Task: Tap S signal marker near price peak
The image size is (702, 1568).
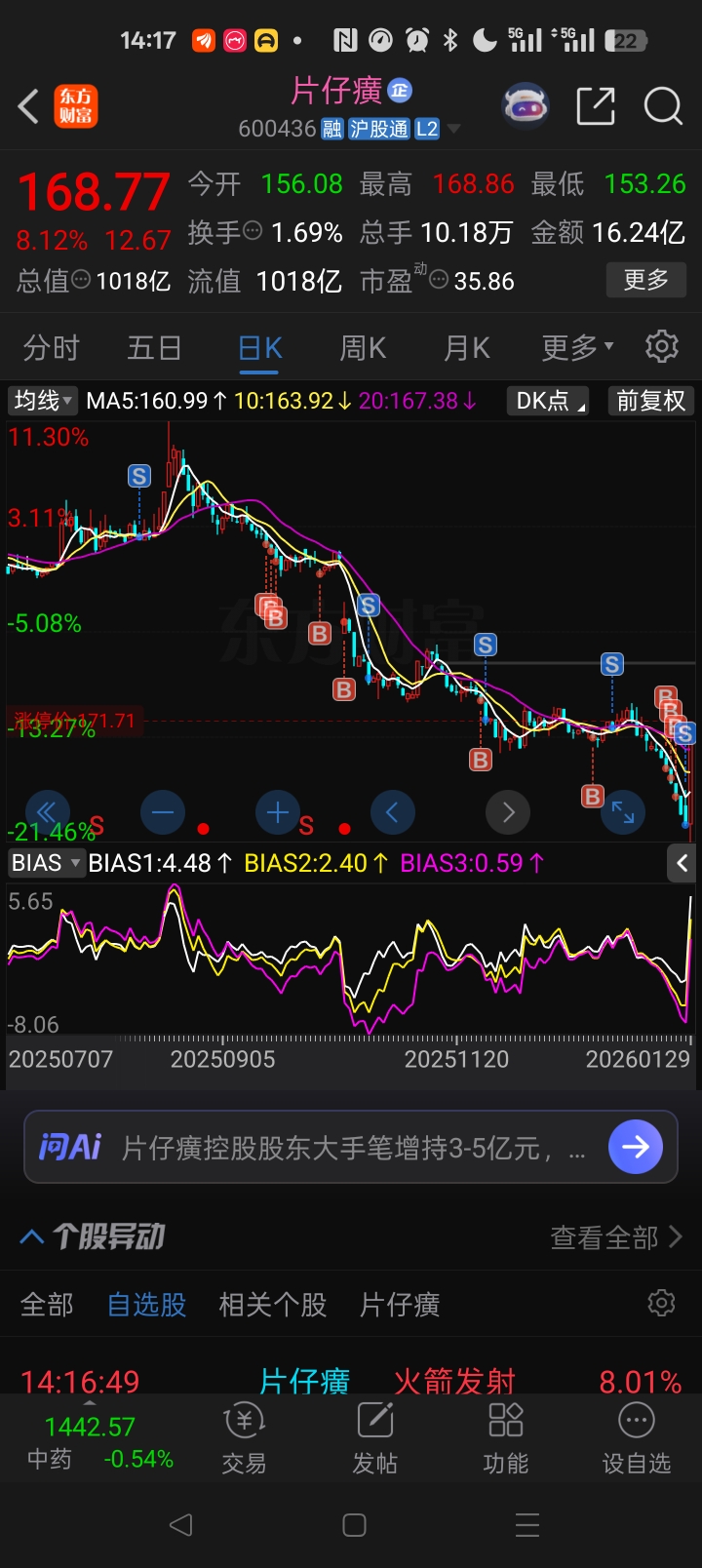Action: pyautogui.click(x=139, y=476)
